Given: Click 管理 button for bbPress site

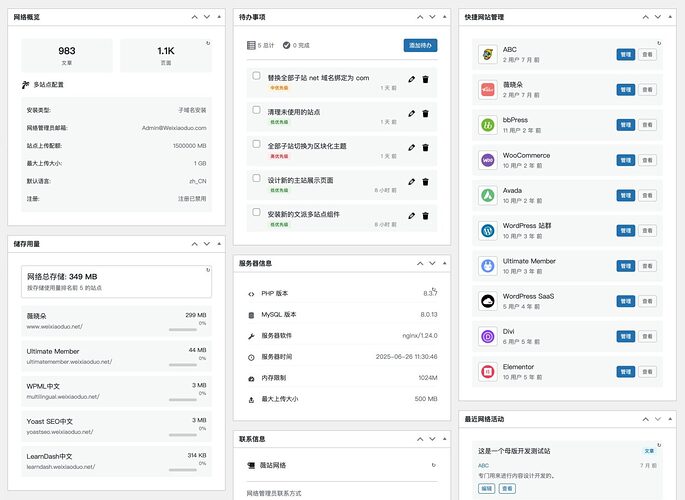Looking at the screenshot, I should click(626, 125).
